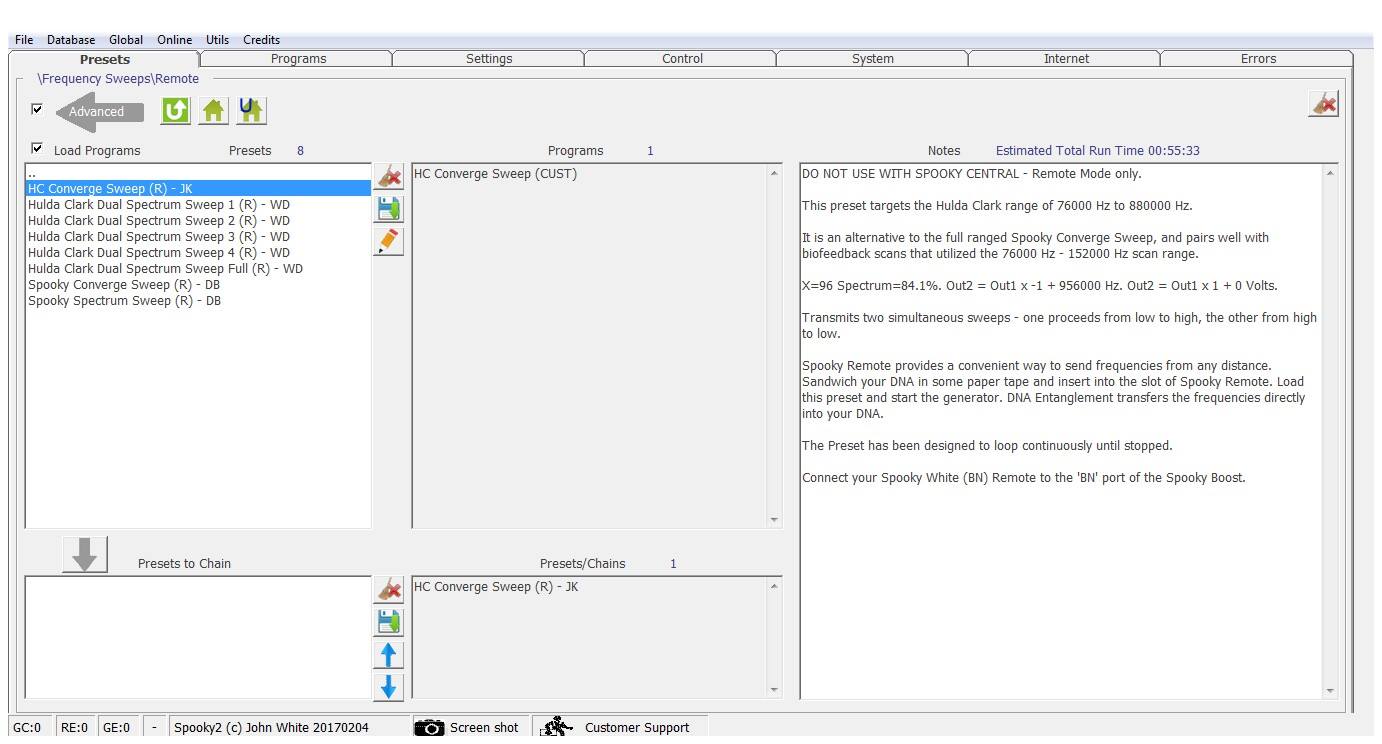Switch to the Control tab
The width and height of the screenshot is (1382, 744).
click(682, 59)
